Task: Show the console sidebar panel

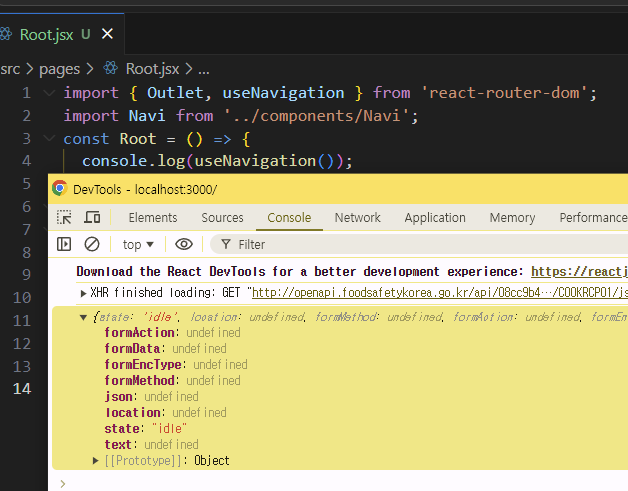Action: 64,244
